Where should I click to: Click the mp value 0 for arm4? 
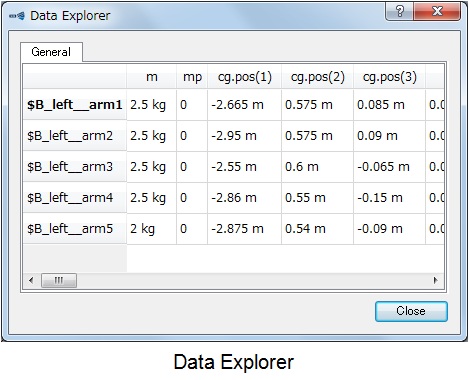192,198
